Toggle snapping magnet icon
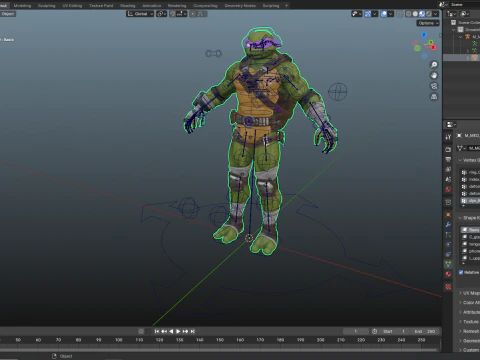 pos(172,14)
